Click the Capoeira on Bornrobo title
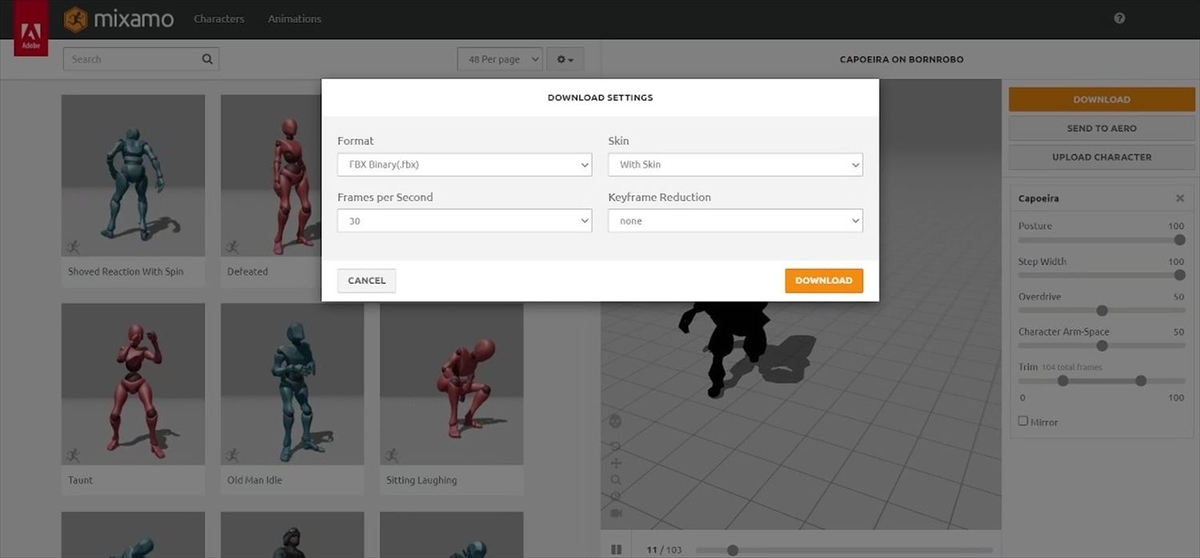 click(901, 60)
